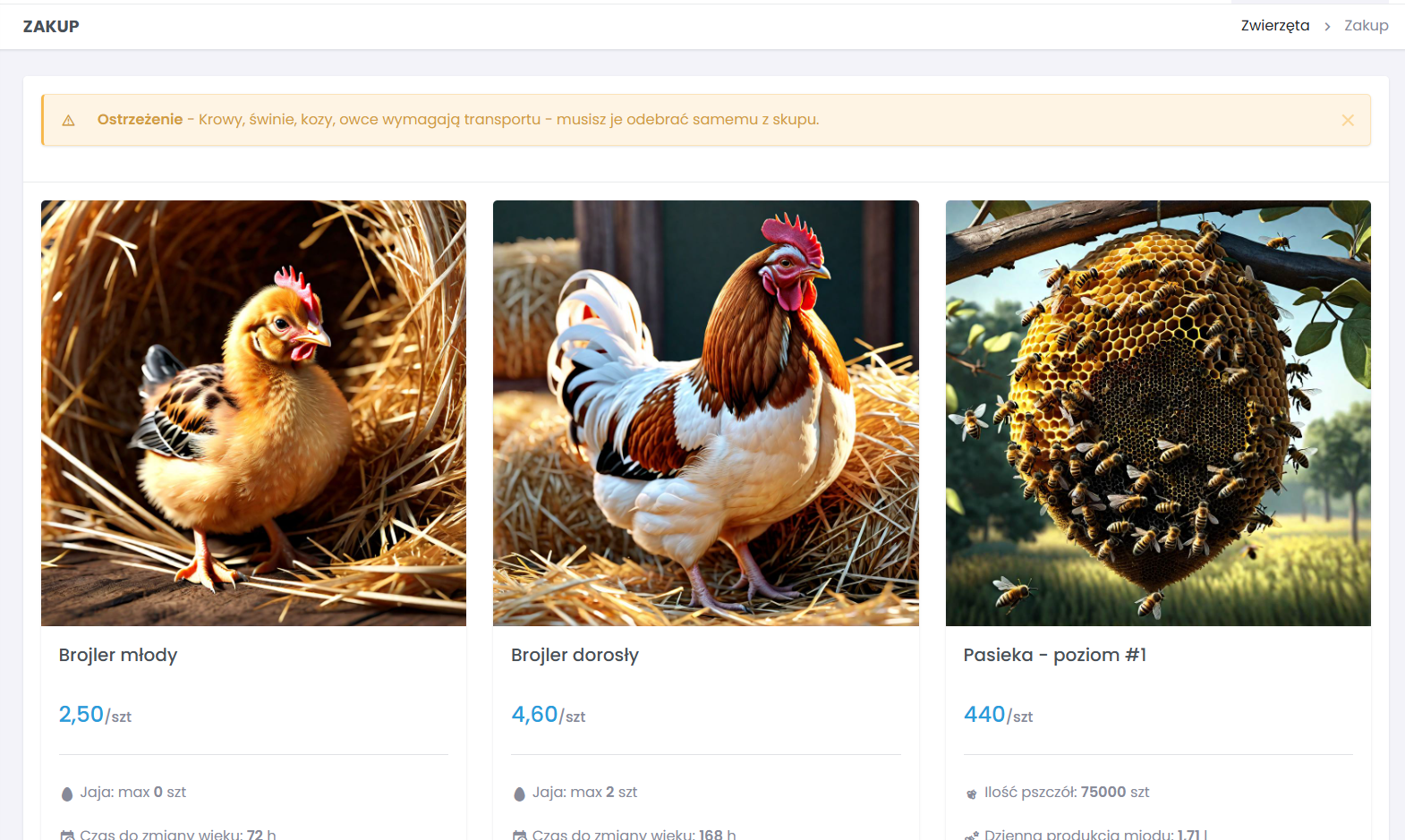This screenshot has height=840, width=1405.
Task: Click the warning triangle icon in the alert
Action: tap(68, 120)
